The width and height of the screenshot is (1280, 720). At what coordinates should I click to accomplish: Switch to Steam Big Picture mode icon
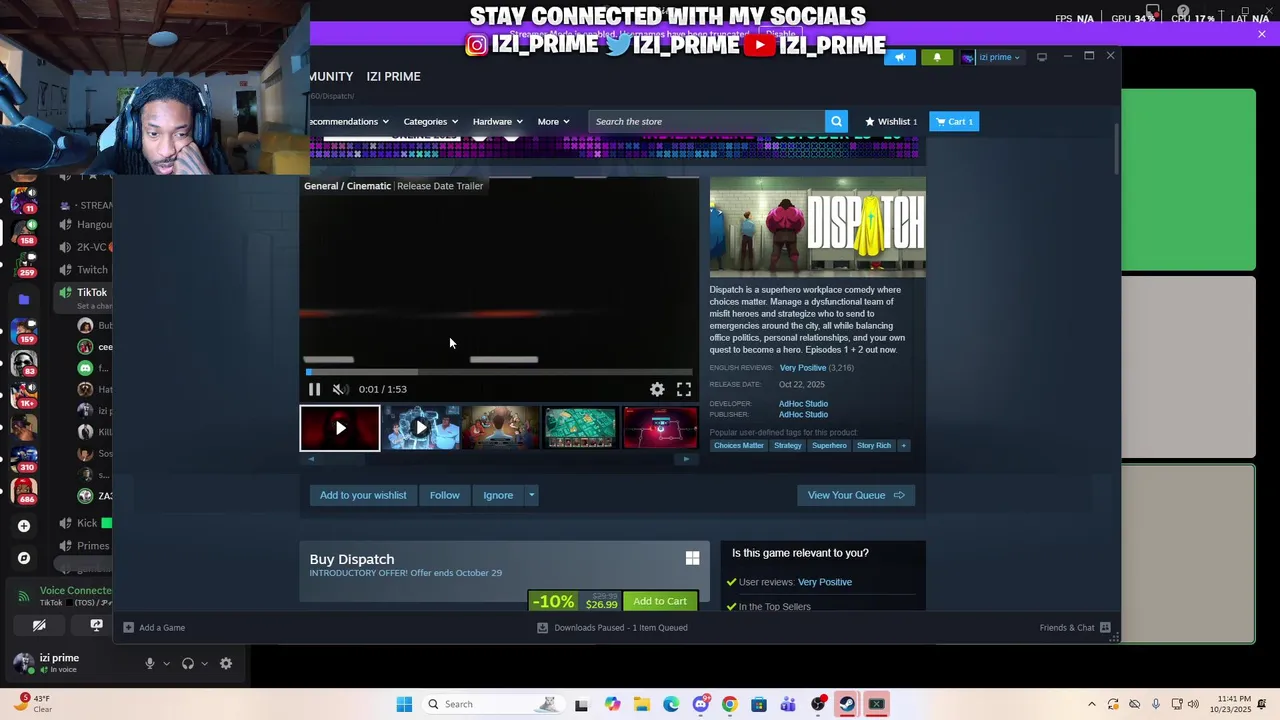pos(1042,57)
